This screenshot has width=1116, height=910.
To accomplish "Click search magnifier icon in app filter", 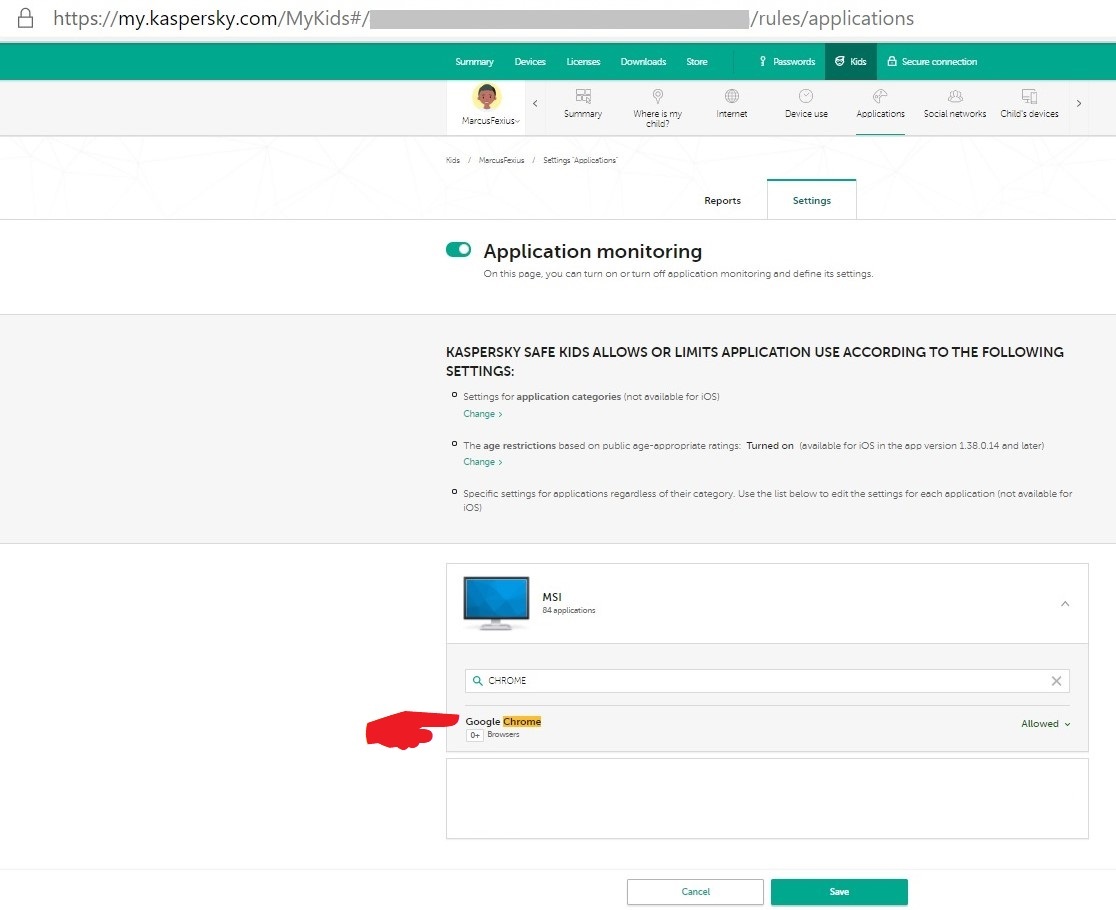I will (478, 681).
